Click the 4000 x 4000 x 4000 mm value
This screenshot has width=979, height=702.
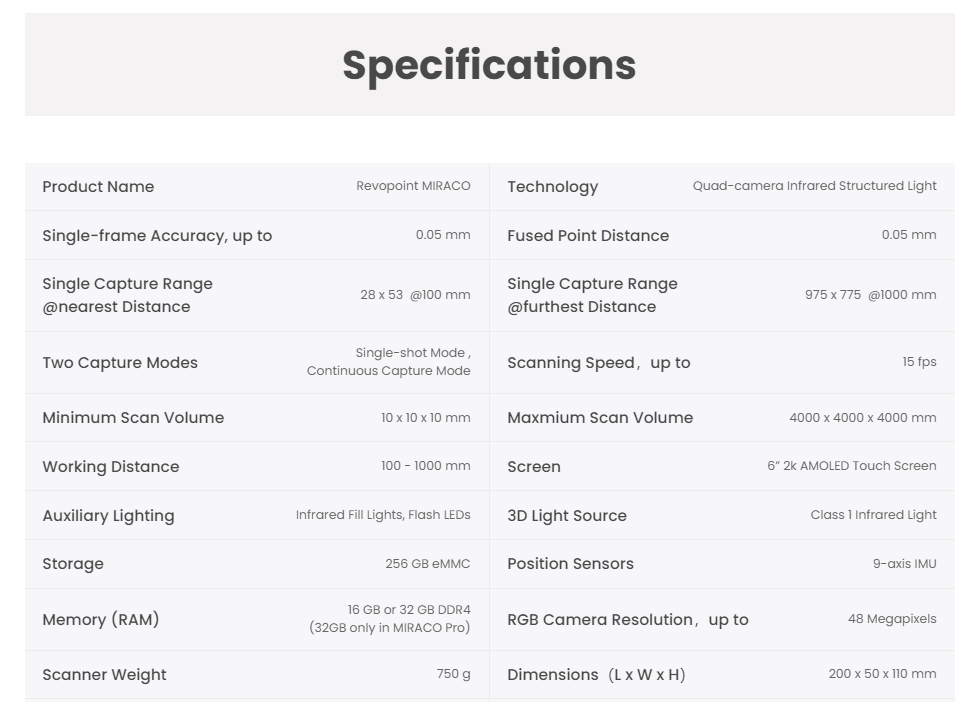(862, 418)
